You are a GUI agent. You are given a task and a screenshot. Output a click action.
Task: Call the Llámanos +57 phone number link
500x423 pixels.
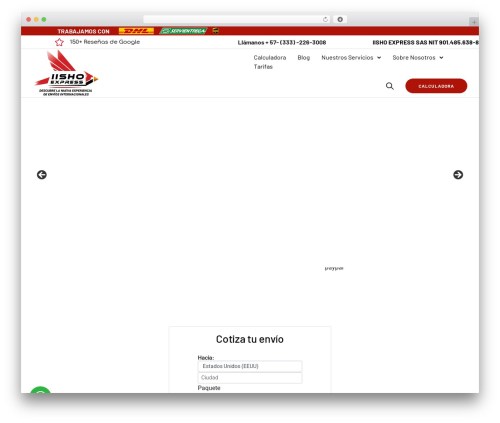click(x=282, y=42)
